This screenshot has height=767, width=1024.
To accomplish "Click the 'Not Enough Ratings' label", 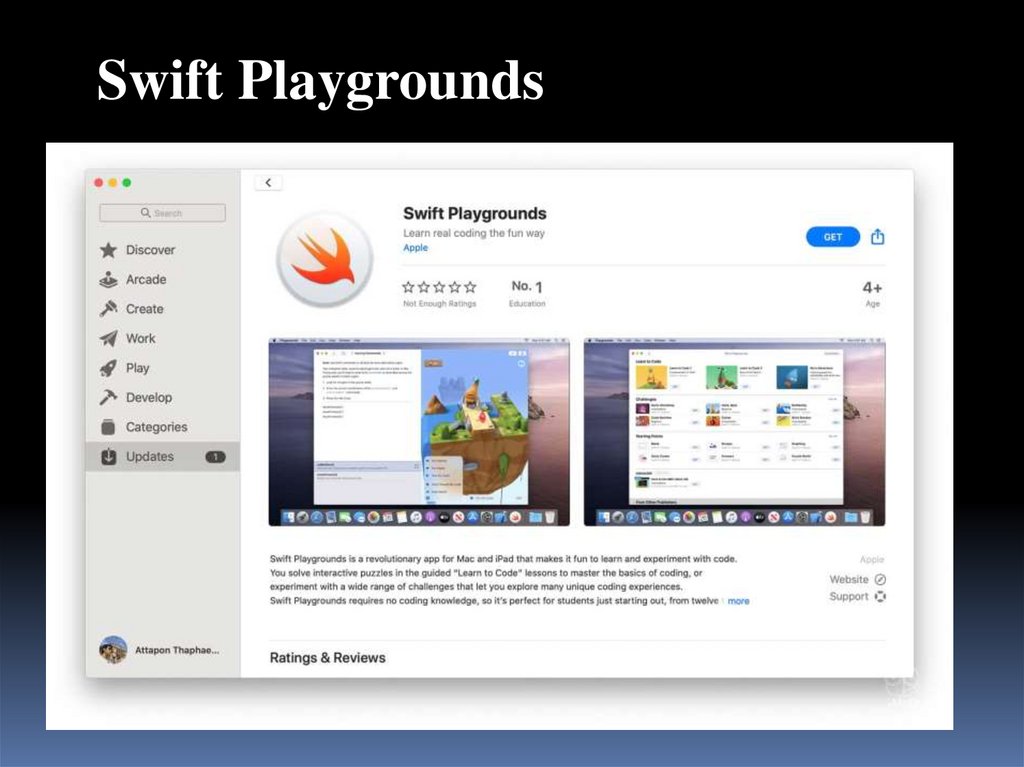I will click(x=440, y=304).
